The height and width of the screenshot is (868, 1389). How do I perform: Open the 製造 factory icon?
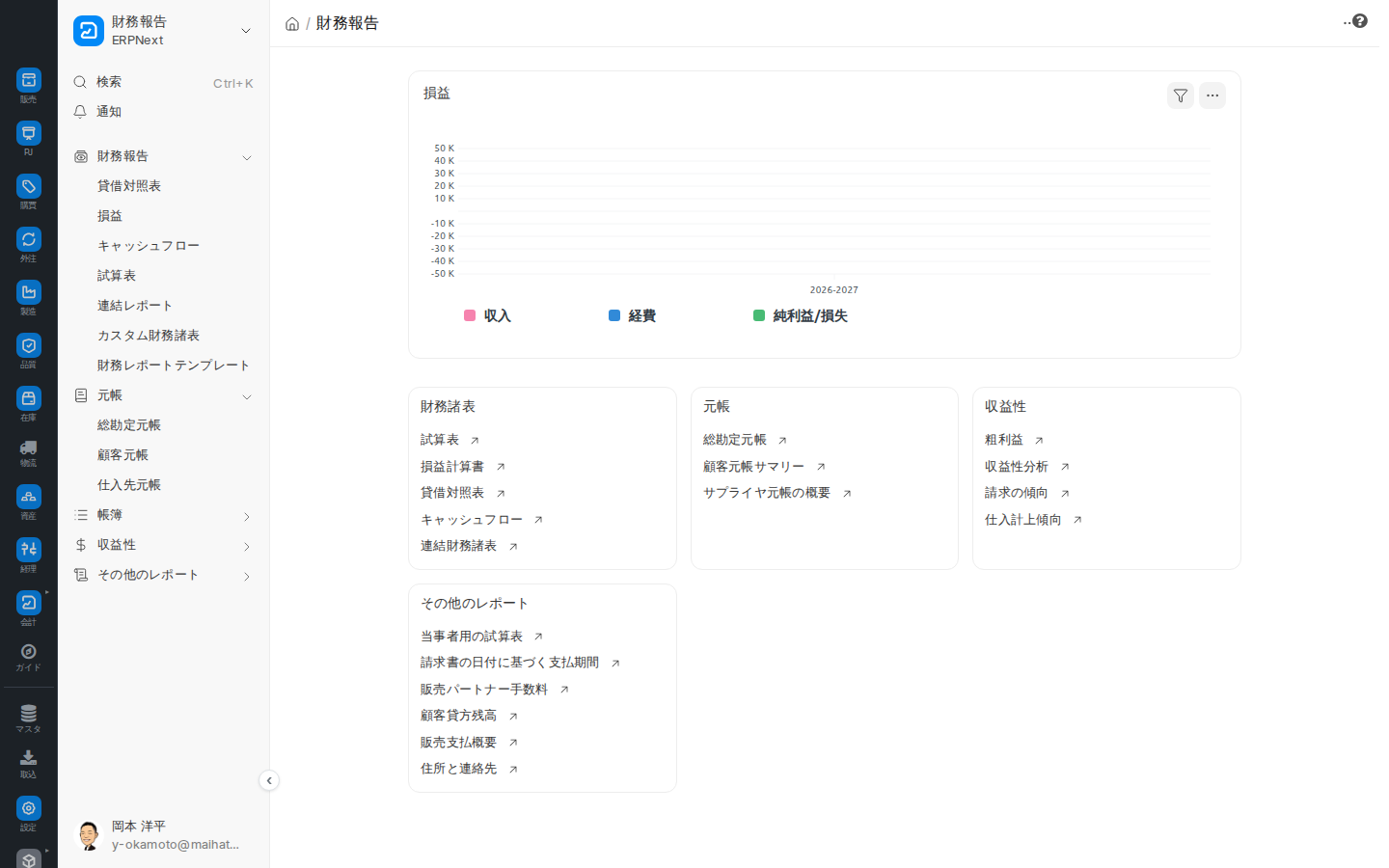pos(29,292)
